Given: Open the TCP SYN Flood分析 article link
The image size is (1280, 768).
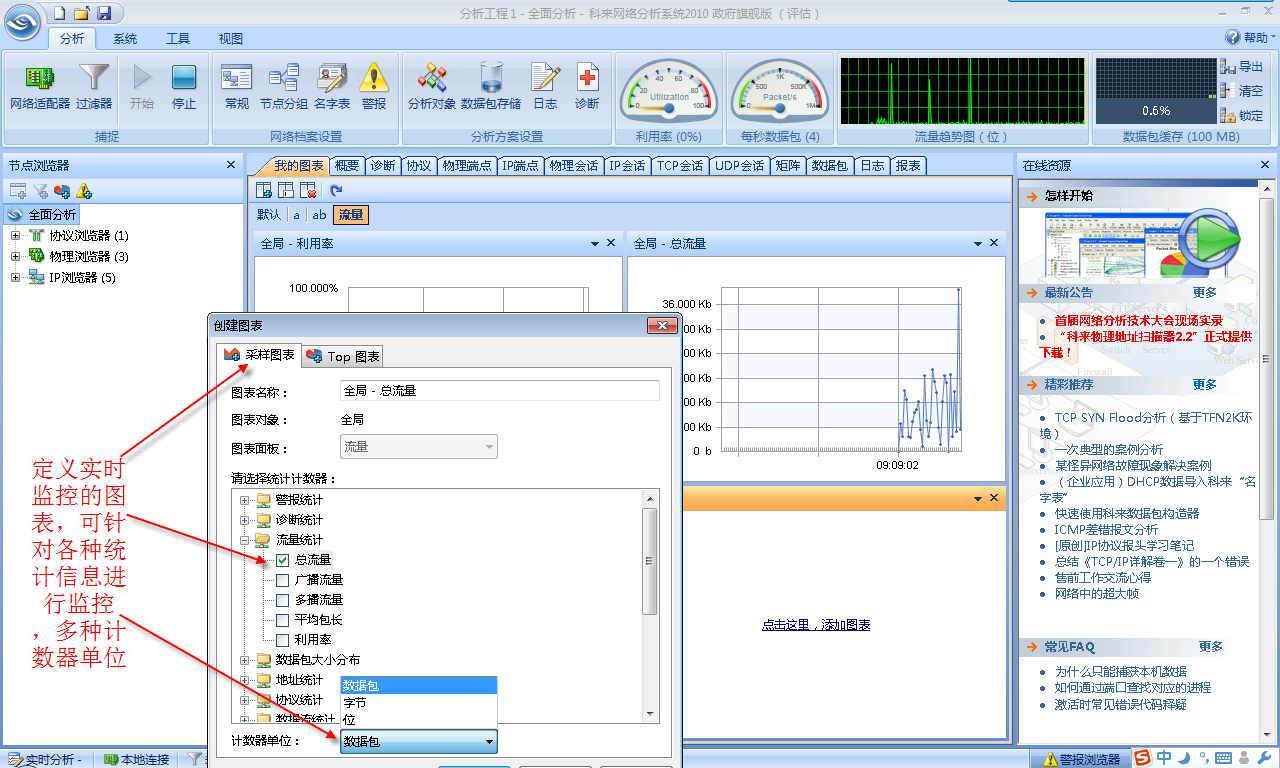Looking at the screenshot, I should [x=1152, y=418].
